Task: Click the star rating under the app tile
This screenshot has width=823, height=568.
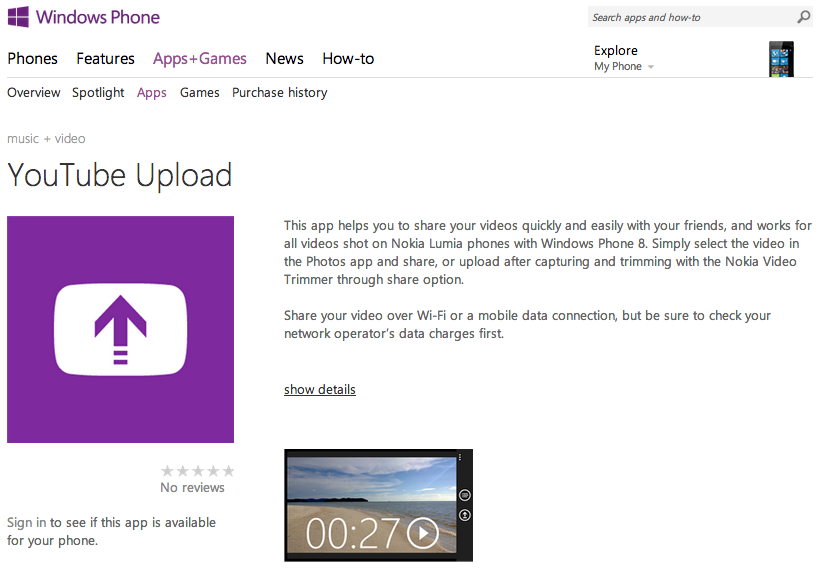Action: tap(197, 470)
